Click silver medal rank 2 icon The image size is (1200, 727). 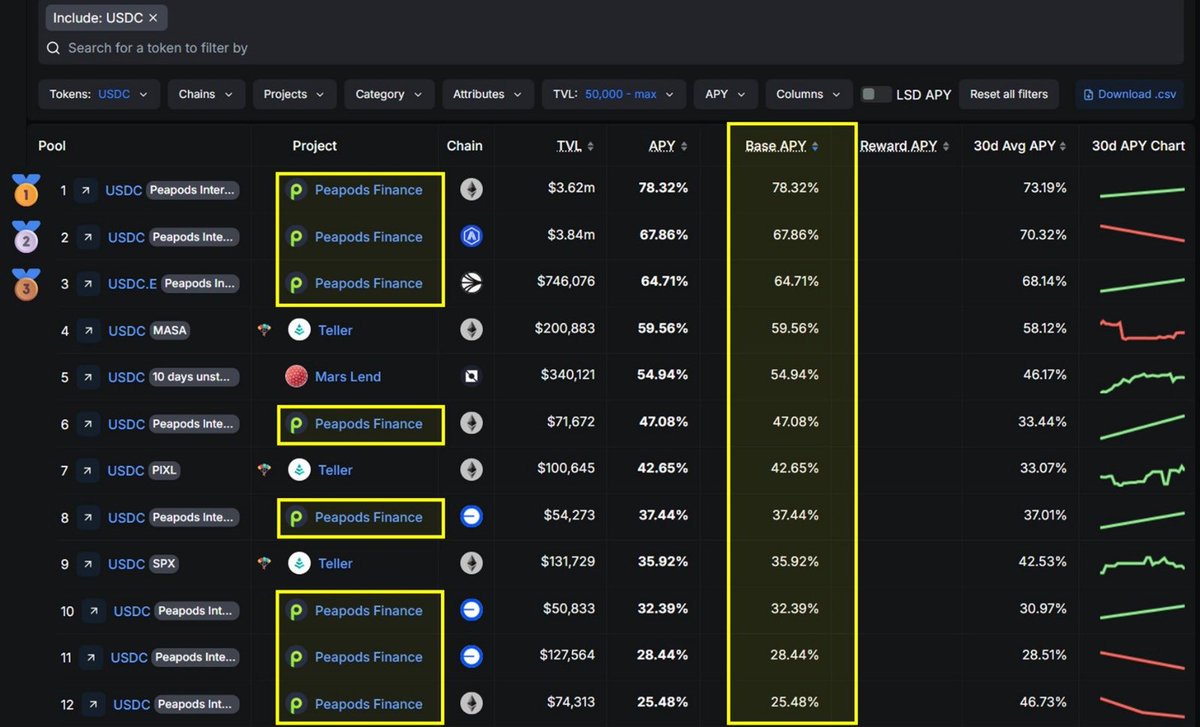point(25,237)
